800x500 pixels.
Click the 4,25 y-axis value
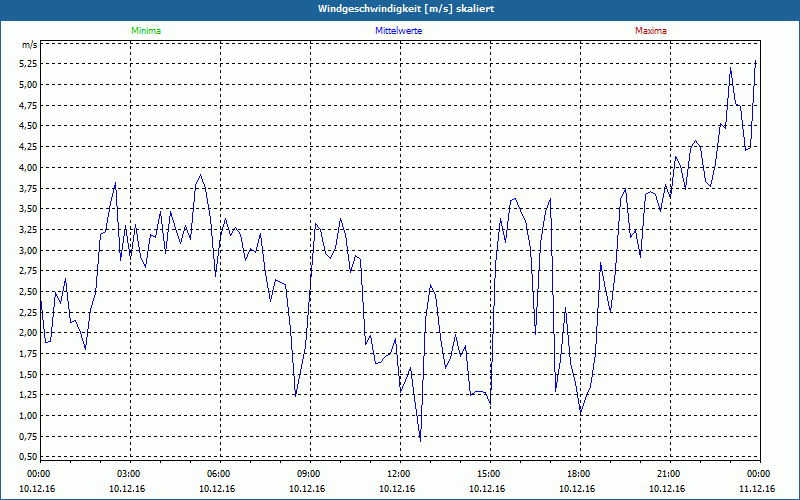(x=29, y=146)
